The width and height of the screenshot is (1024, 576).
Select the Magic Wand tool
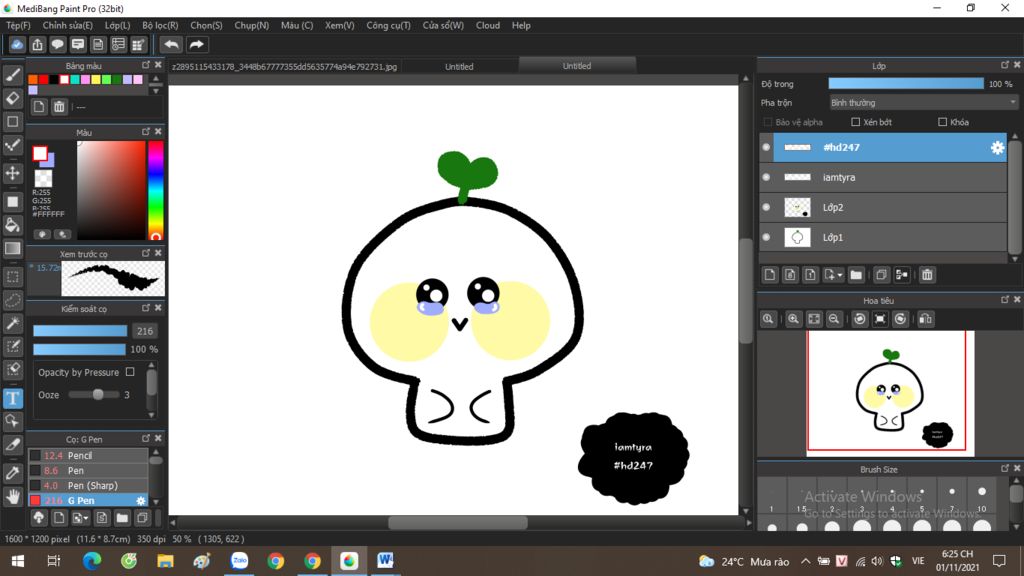tap(12, 323)
